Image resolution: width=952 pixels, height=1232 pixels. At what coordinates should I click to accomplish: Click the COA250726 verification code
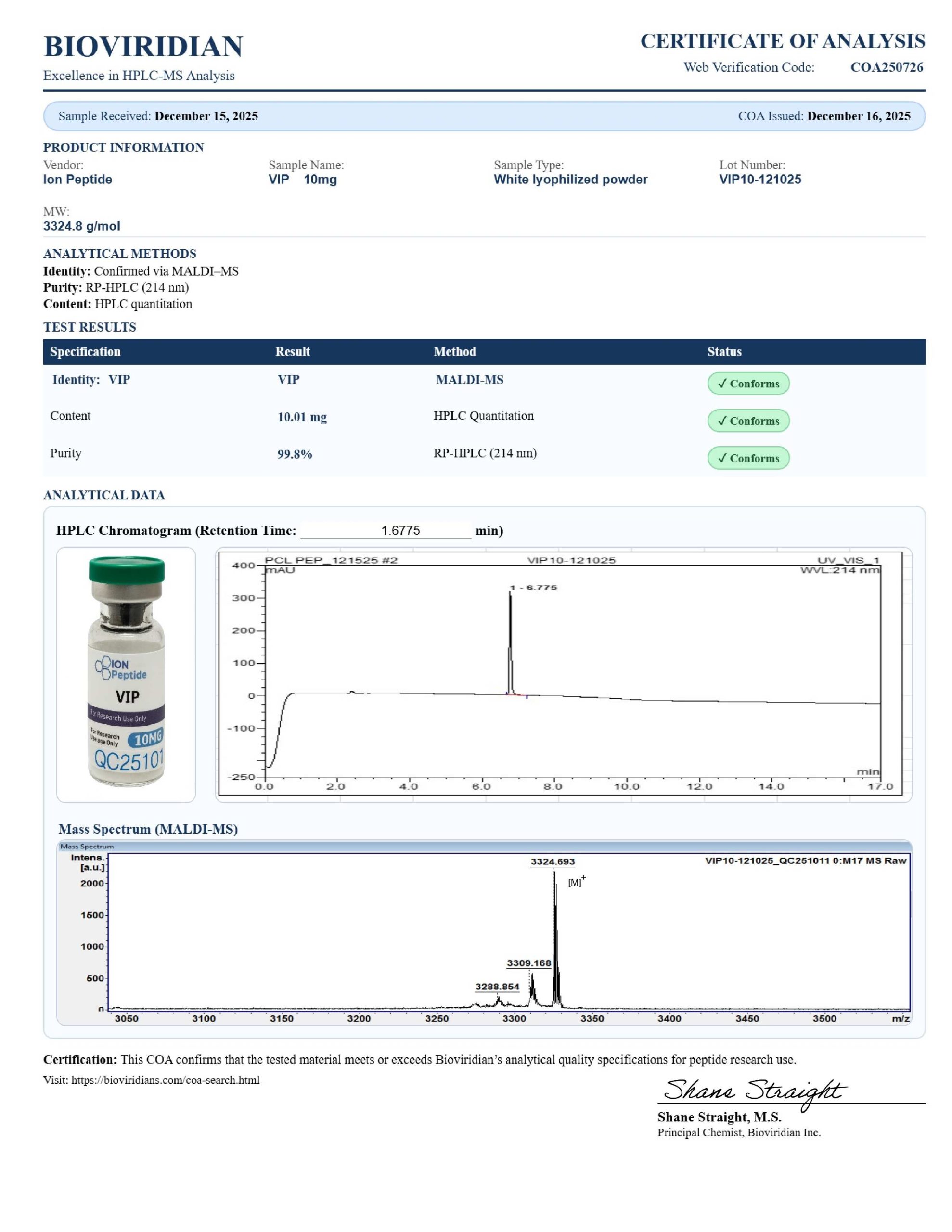coord(886,67)
